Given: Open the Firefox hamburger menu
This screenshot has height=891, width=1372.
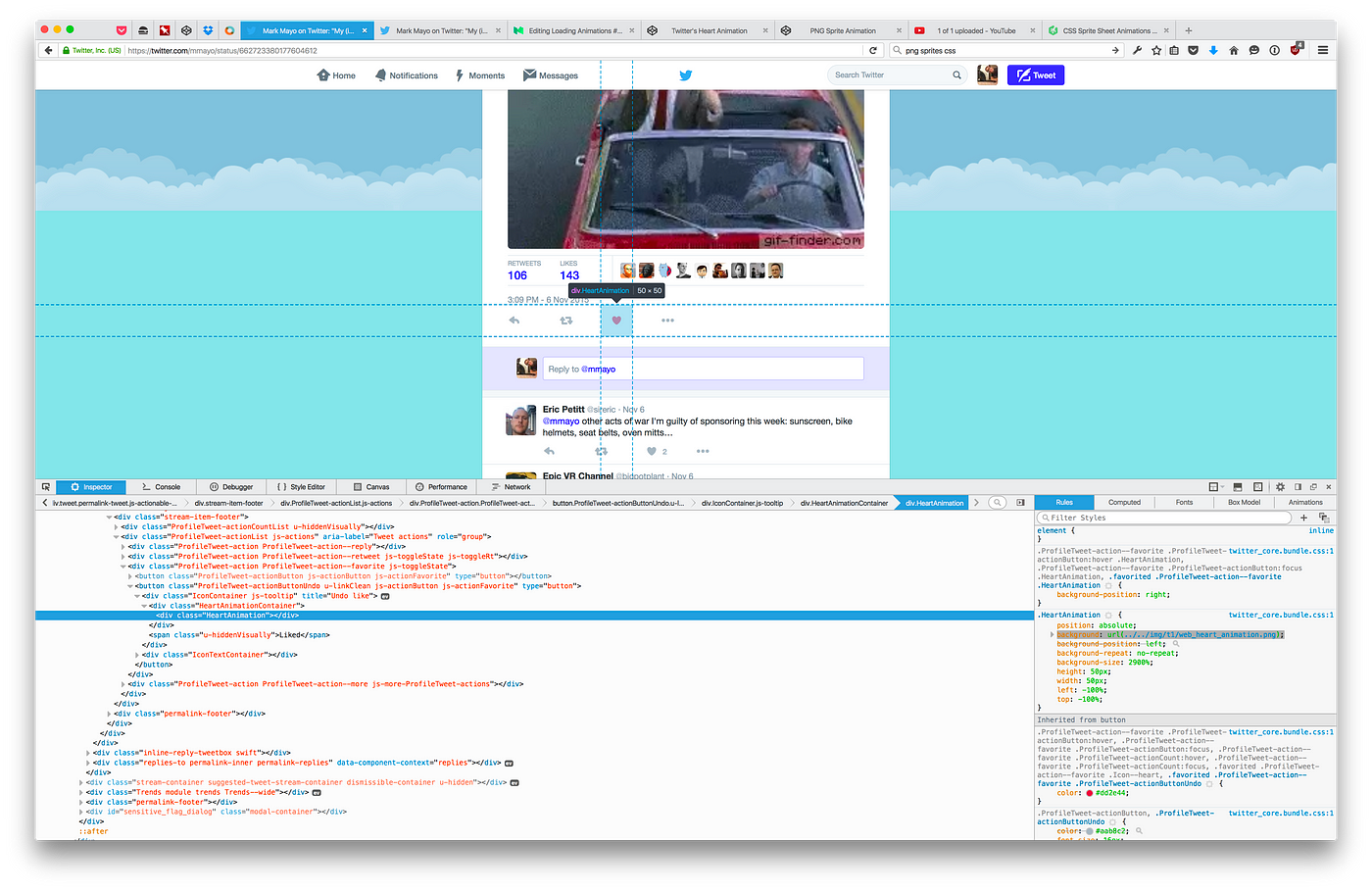Looking at the screenshot, I should pyautogui.click(x=1323, y=50).
